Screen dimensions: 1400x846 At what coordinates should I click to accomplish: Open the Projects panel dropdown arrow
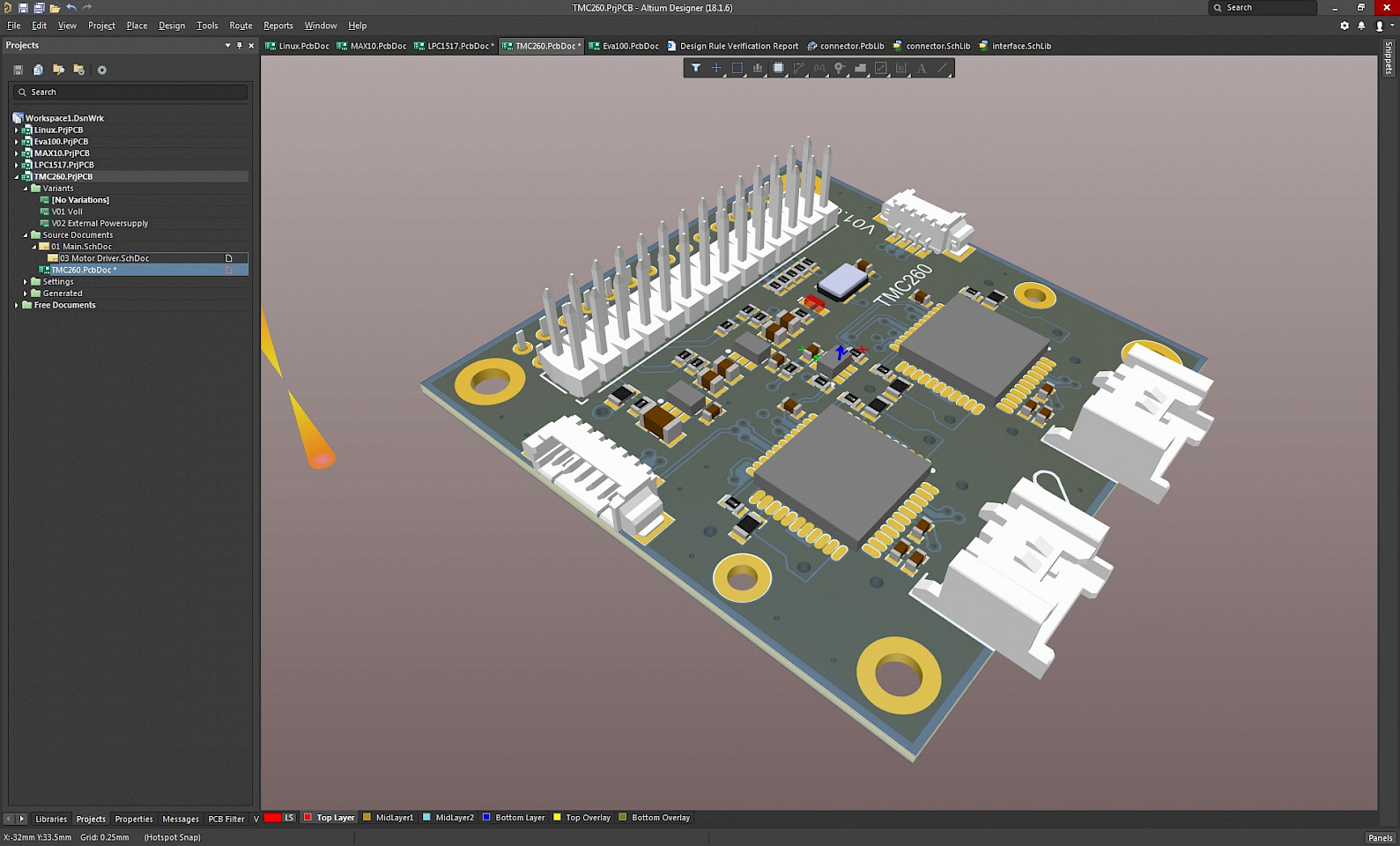click(x=227, y=45)
